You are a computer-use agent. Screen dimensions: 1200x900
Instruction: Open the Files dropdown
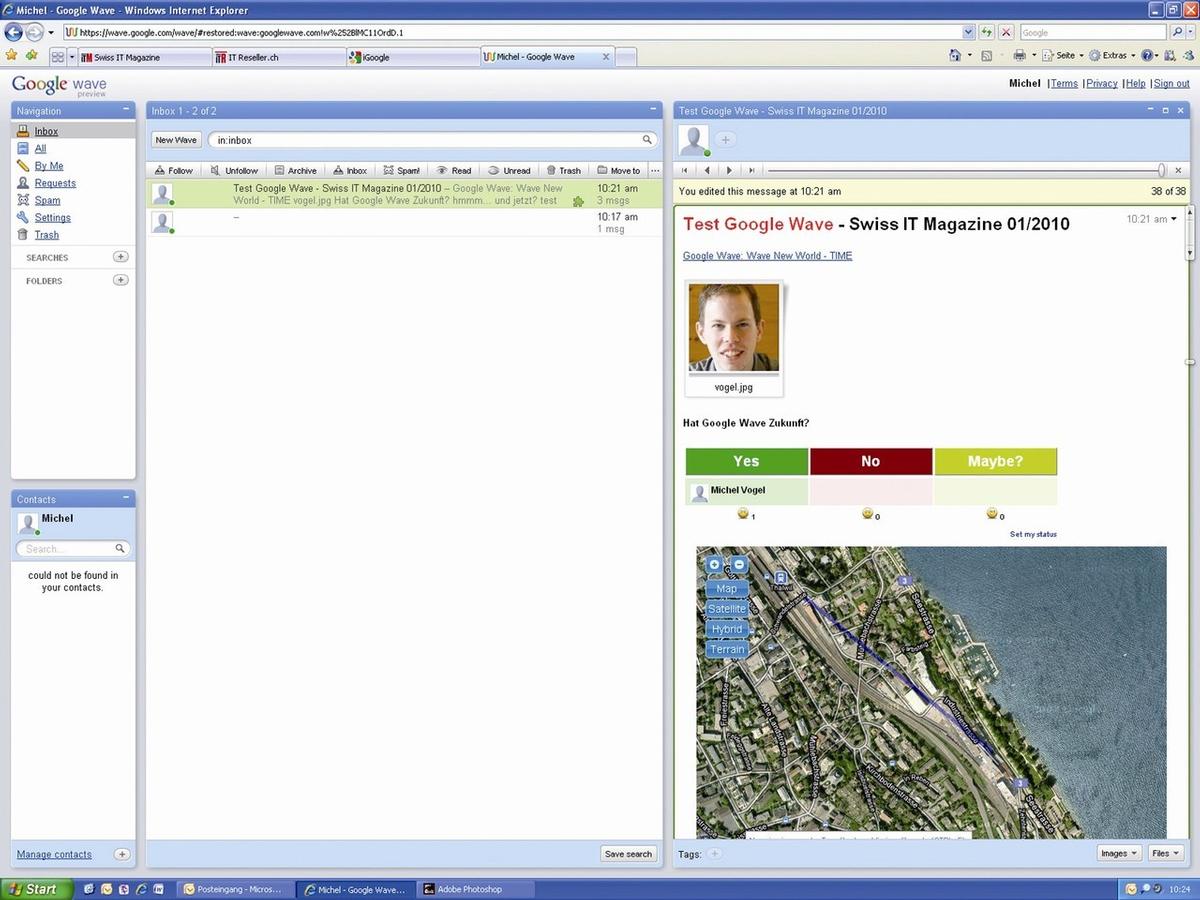point(1165,853)
